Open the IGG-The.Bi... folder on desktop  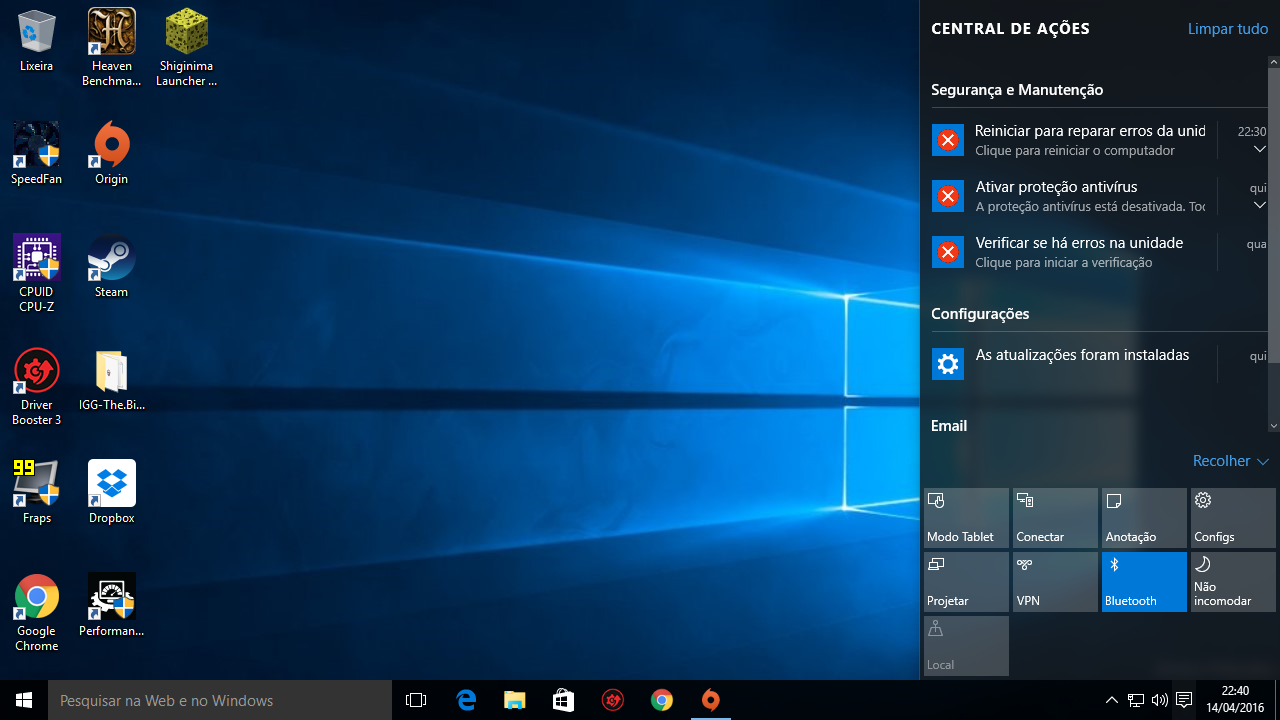click(112, 379)
